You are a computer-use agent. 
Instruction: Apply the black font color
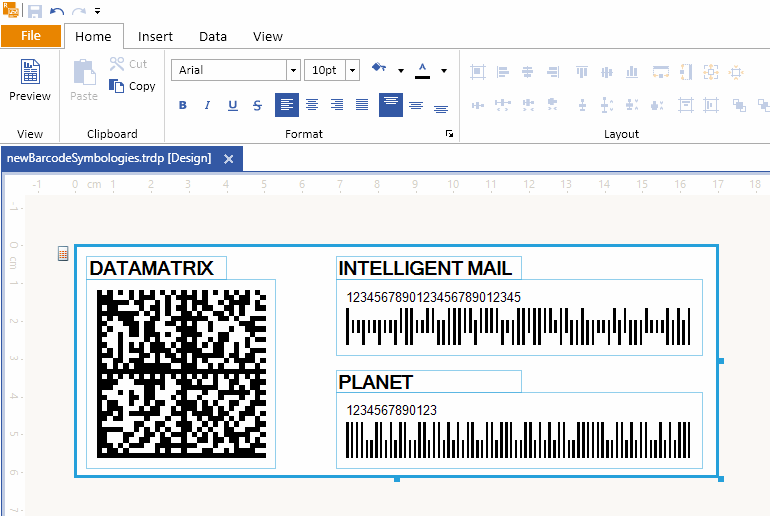[422, 70]
